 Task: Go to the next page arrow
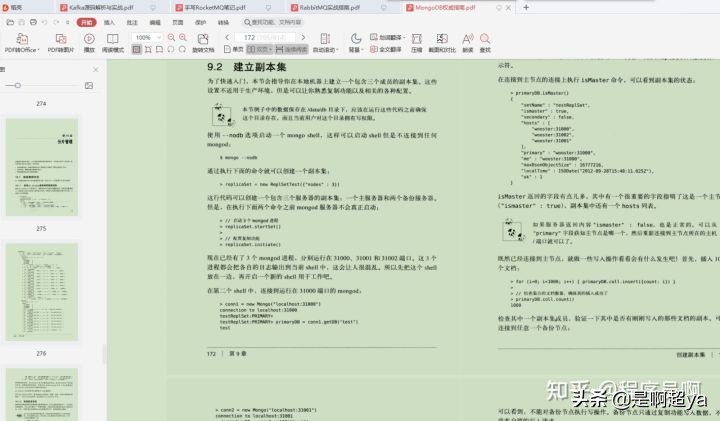click(x=303, y=37)
